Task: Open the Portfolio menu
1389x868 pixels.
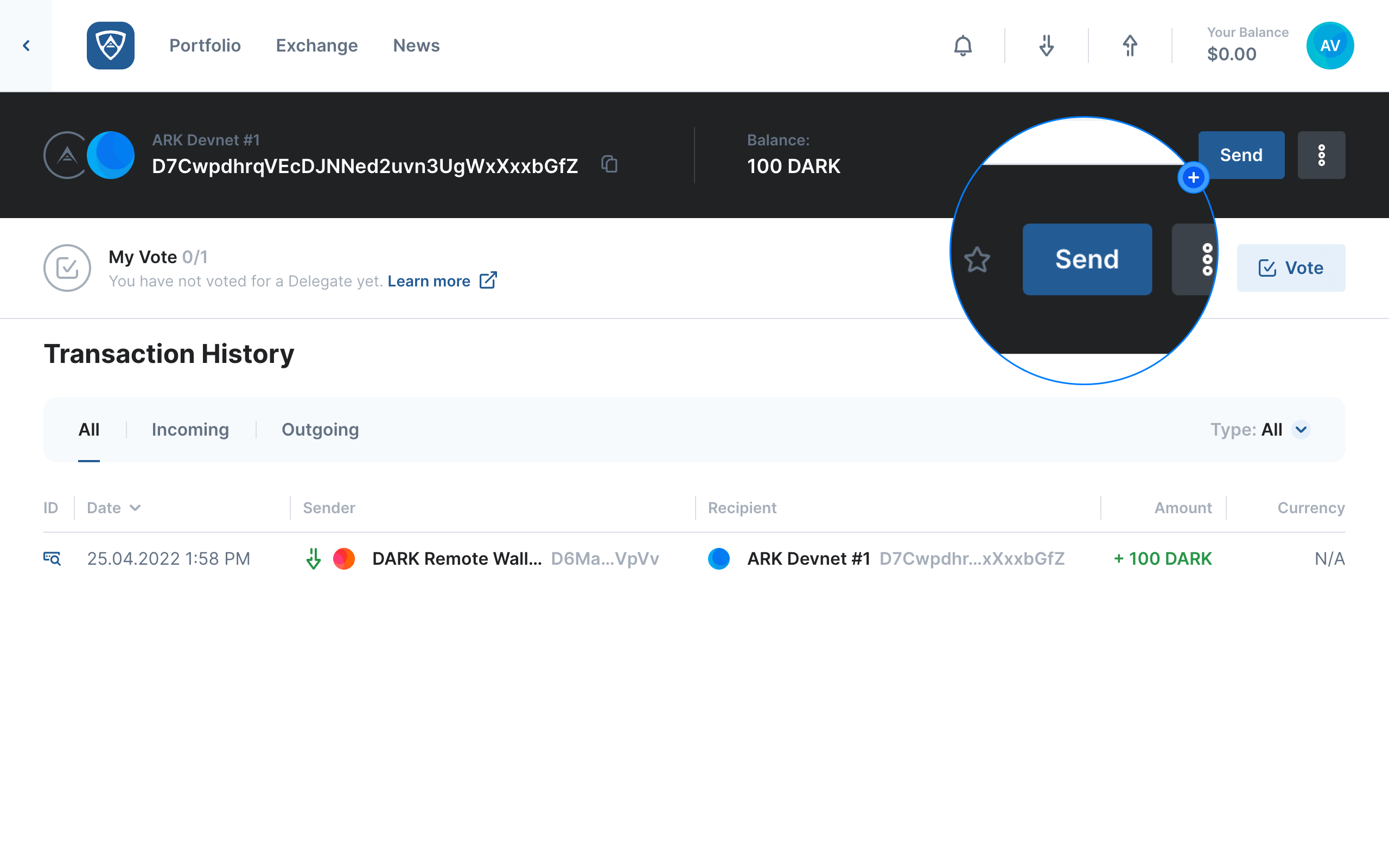Action: click(x=205, y=46)
